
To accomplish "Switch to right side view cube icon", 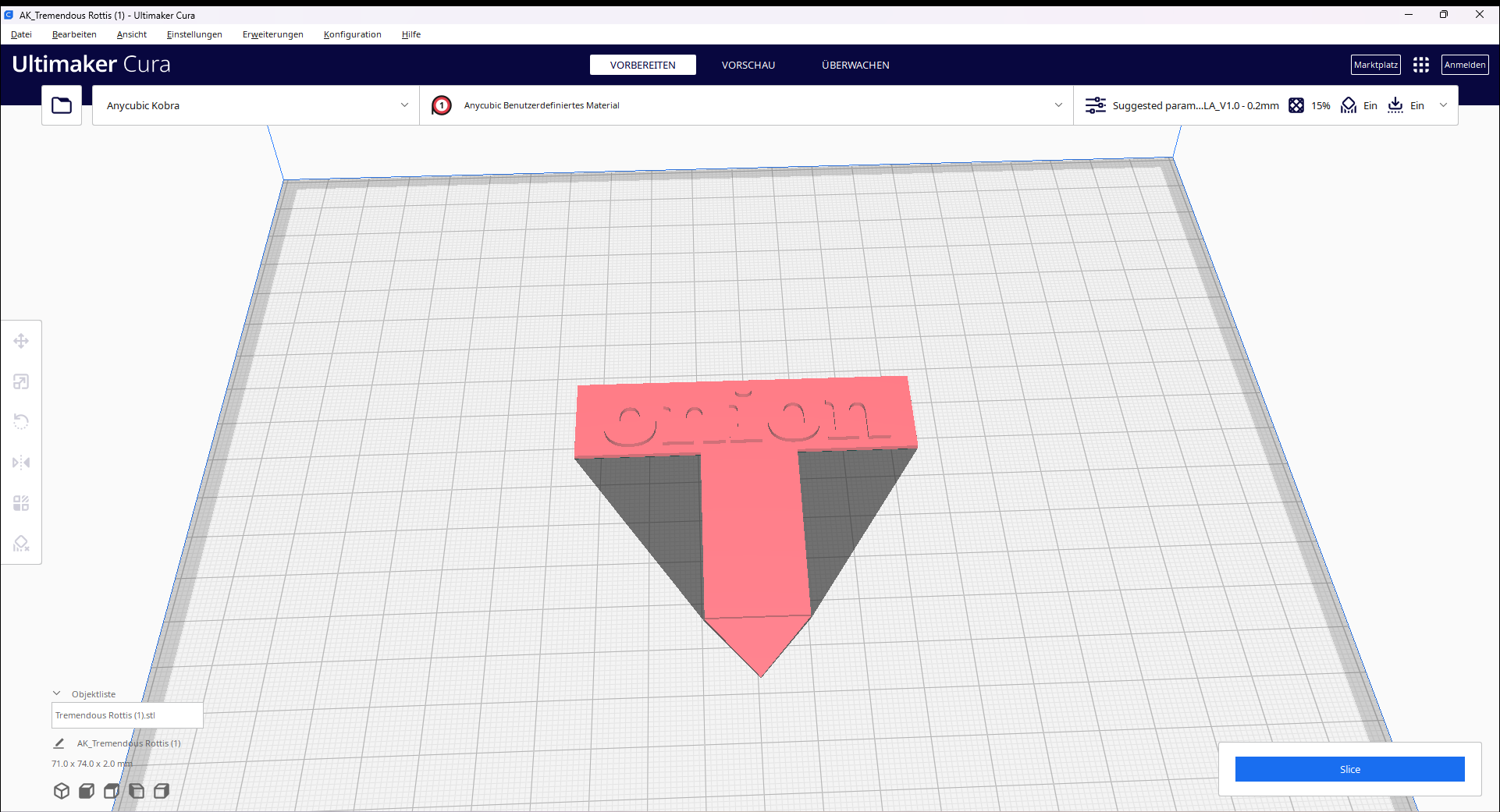I will tap(162, 791).
